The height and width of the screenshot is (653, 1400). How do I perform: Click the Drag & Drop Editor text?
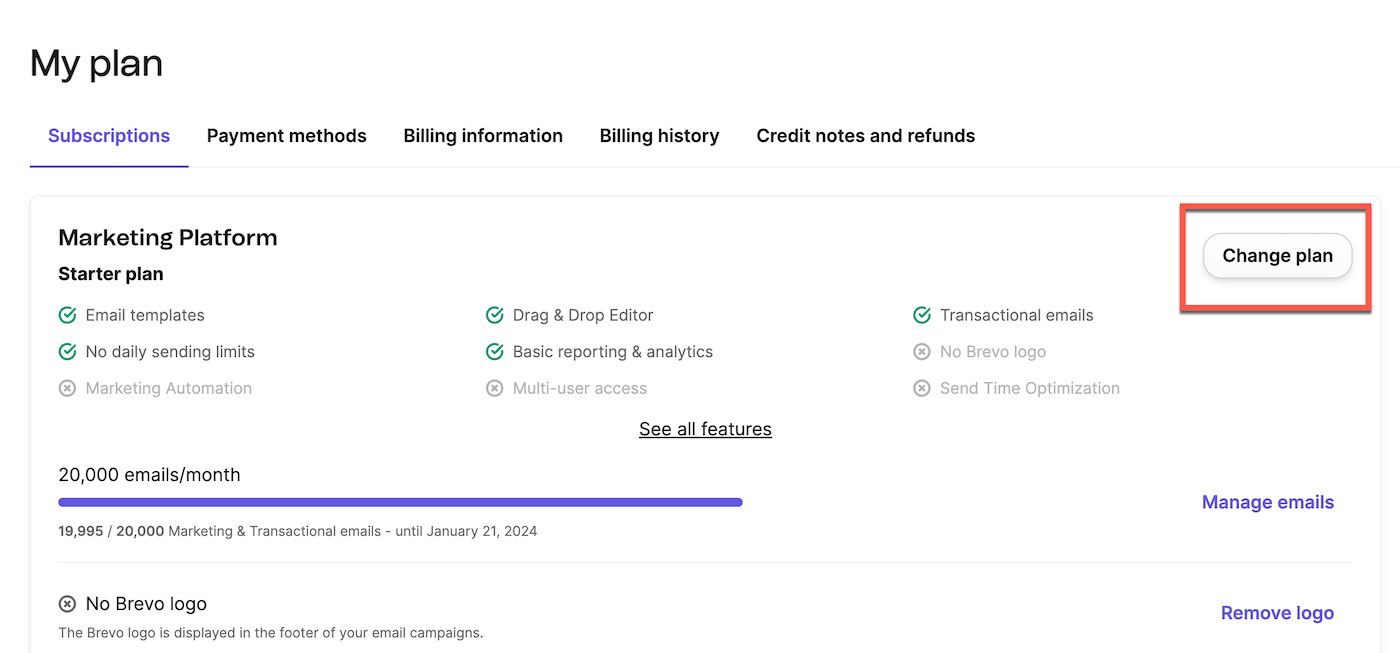click(583, 316)
